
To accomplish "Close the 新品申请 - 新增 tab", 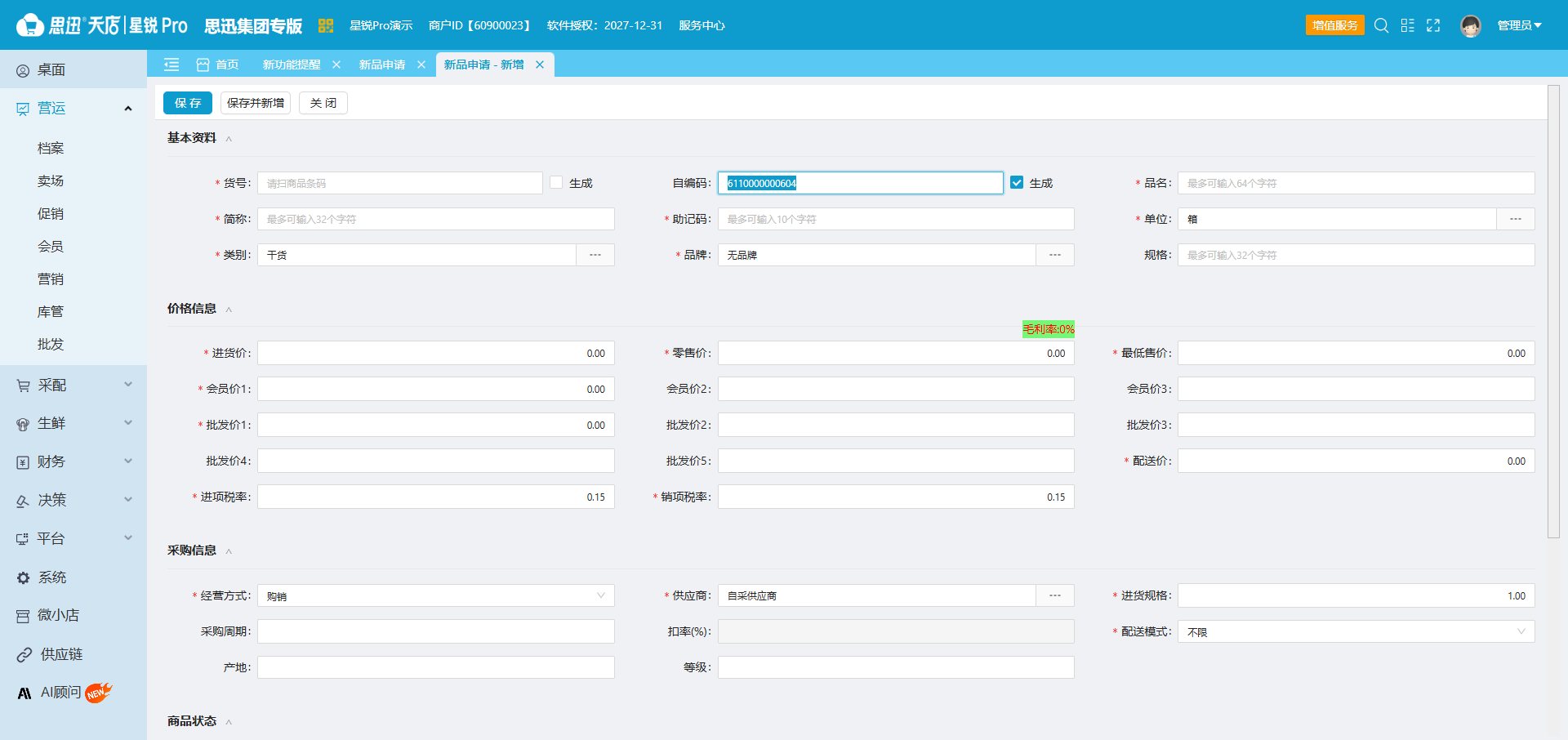I will [540, 65].
